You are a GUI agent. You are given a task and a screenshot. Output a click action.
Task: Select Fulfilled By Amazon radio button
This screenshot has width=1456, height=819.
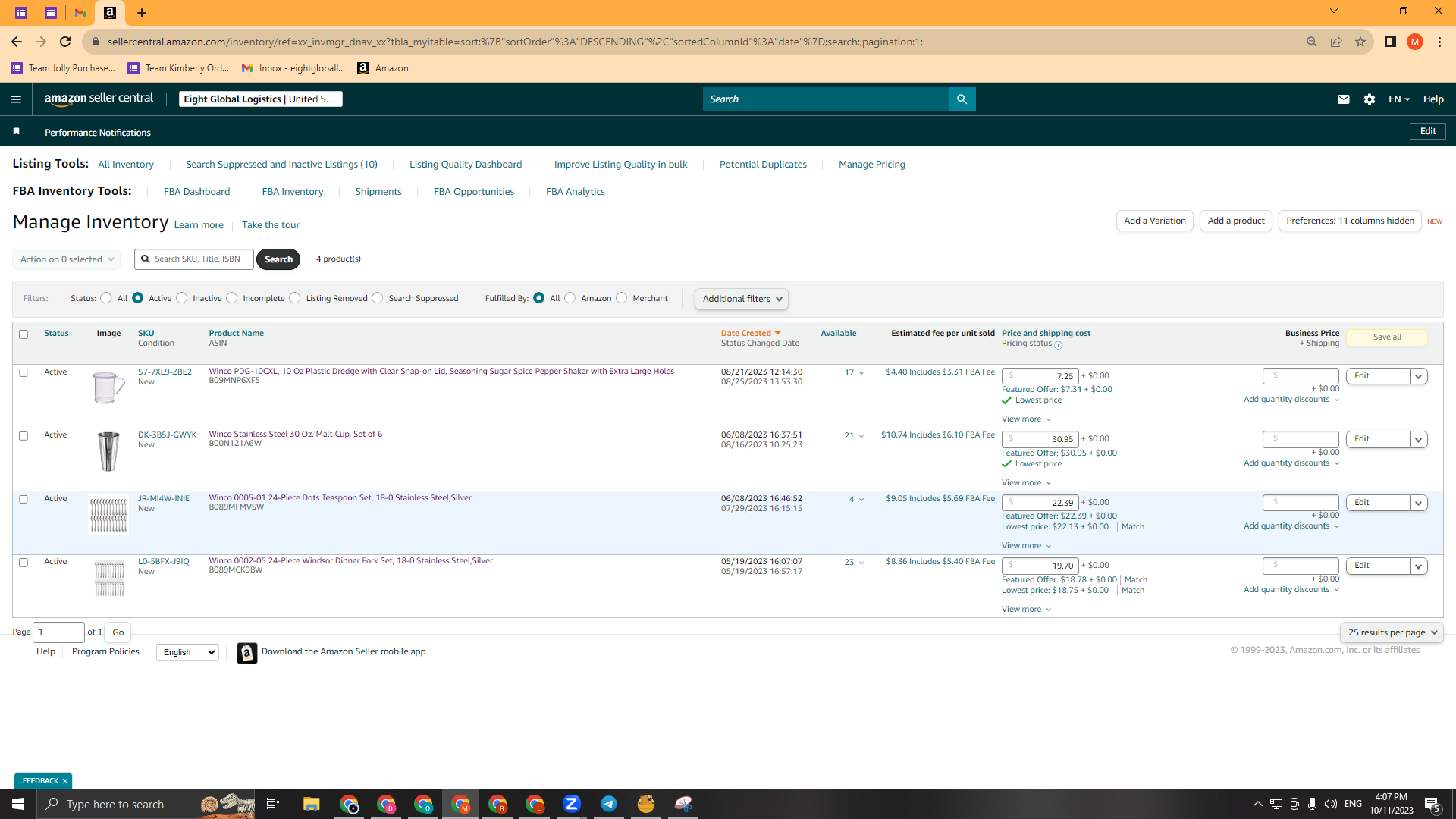click(570, 298)
